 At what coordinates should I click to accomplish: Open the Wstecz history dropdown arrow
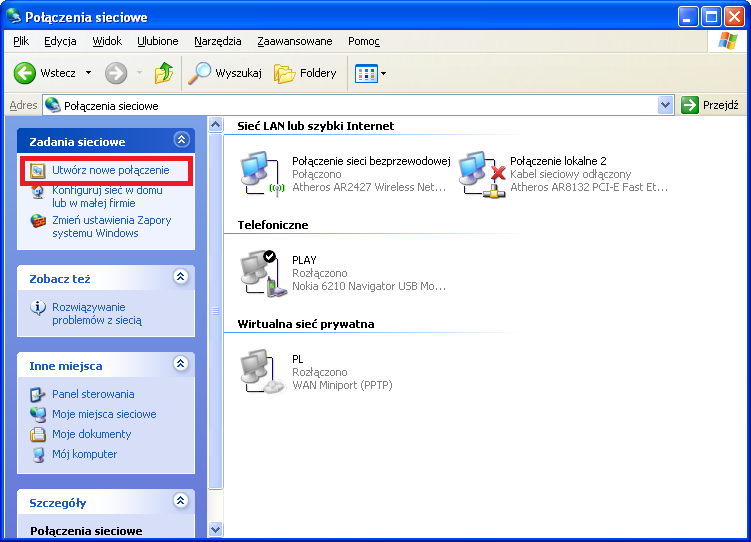(89, 73)
